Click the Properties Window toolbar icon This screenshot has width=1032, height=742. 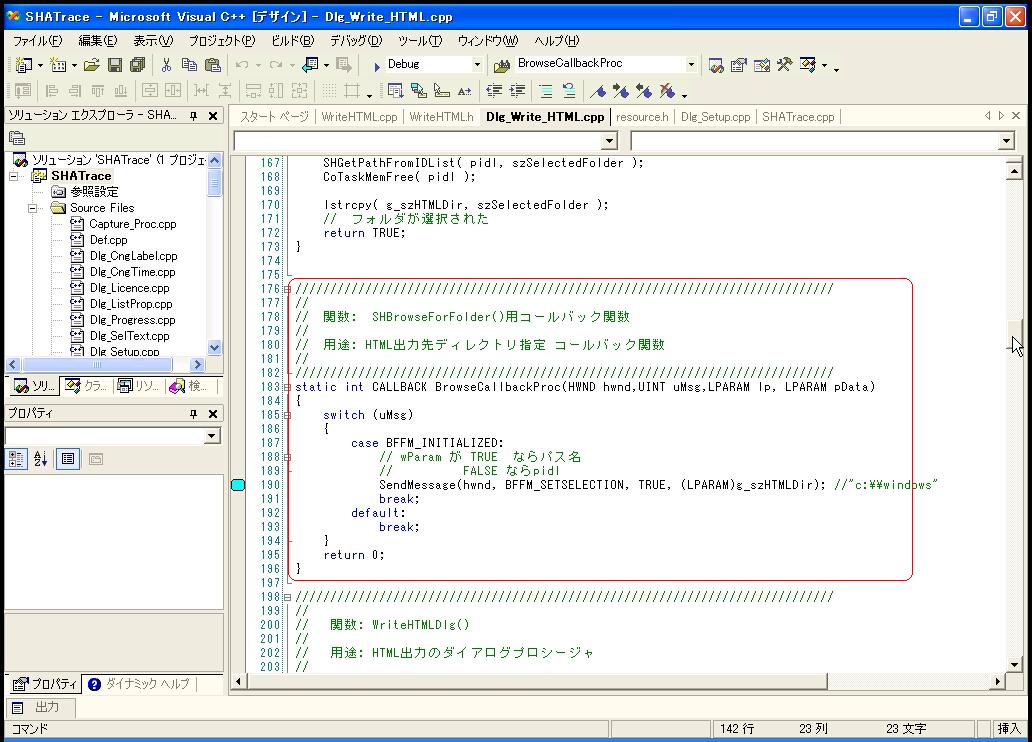[x=739, y=65]
